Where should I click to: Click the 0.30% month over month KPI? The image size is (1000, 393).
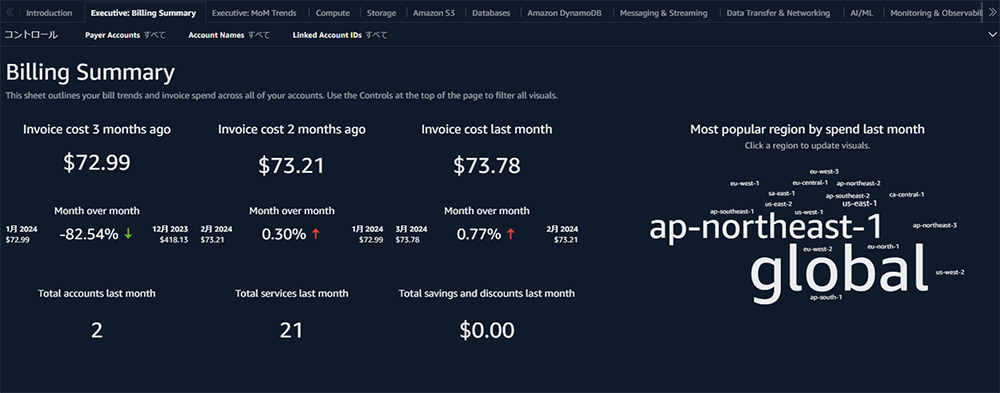click(284, 234)
